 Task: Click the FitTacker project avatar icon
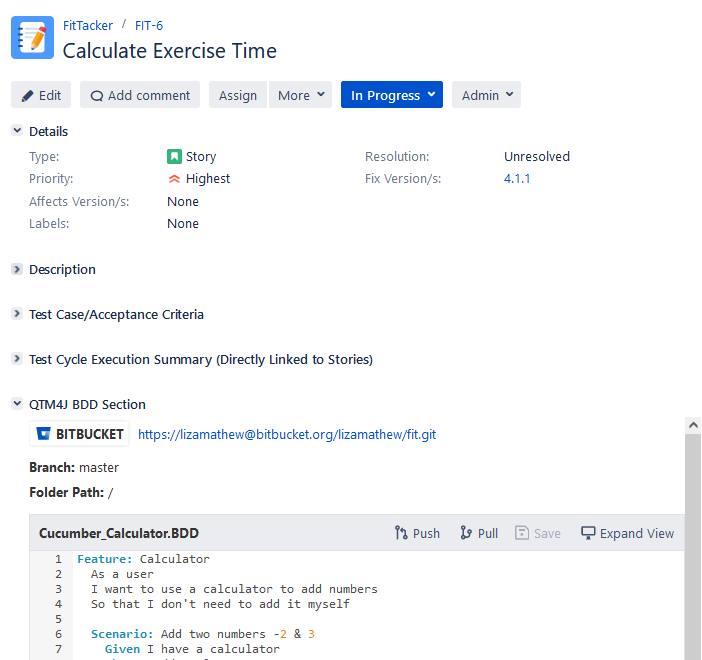[32, 38]
